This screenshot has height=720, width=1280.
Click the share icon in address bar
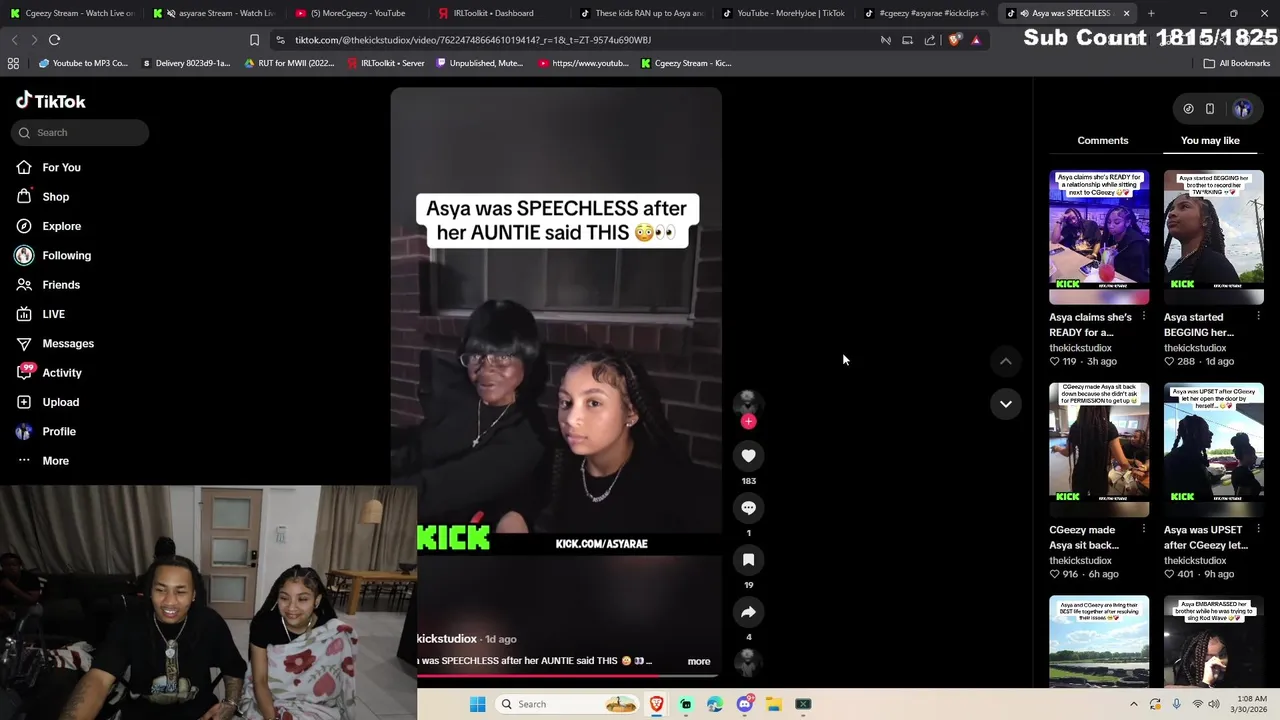tap(930, 40)
